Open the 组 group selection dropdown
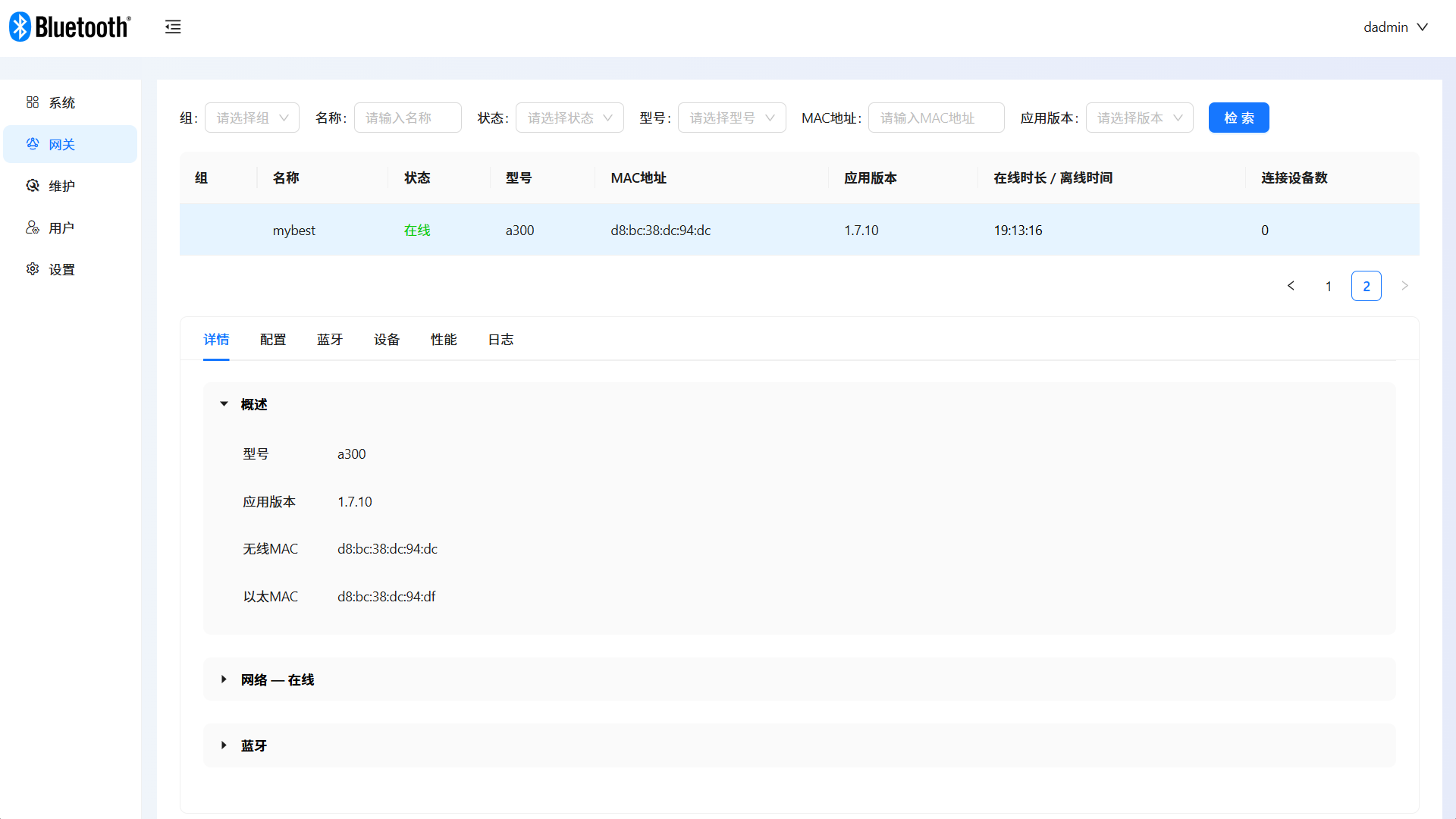The height and width of the screenshot is (819, 1456). coord(252,118)
